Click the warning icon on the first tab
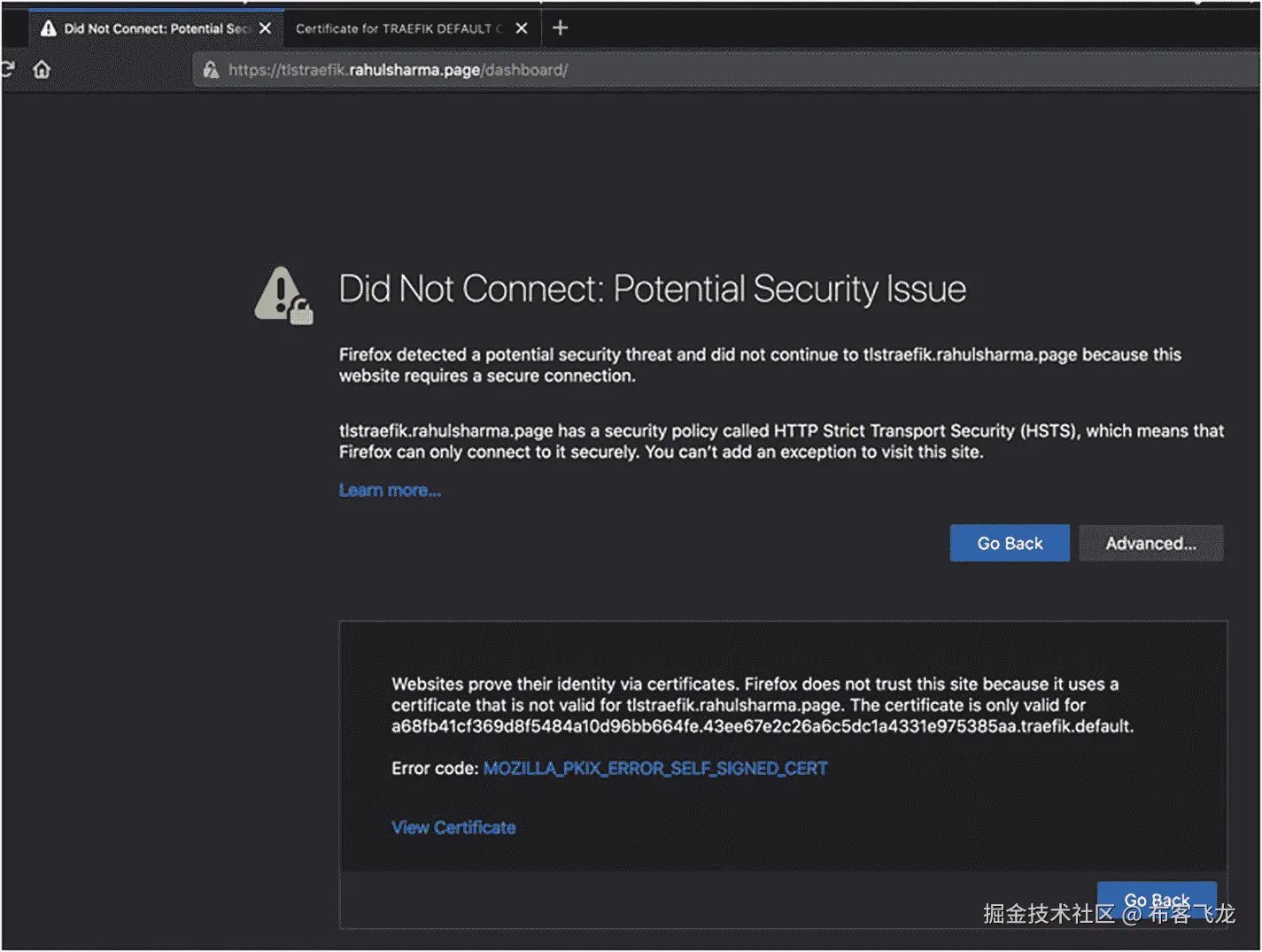Screen dimensions: 1262x952 [x=49, y=28]
